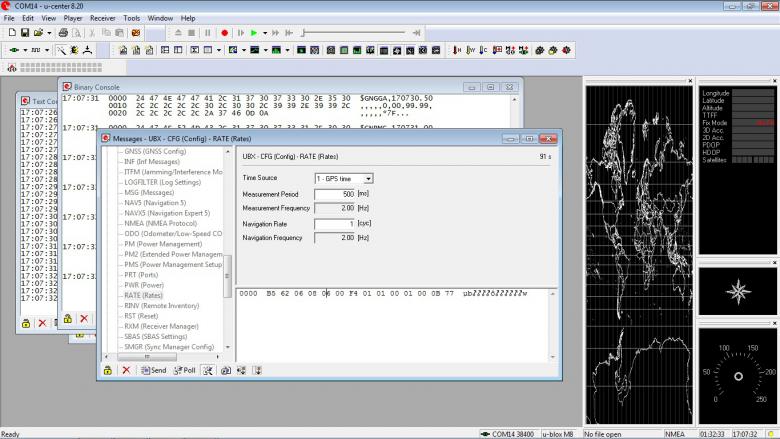
Task: Click the Autobauding wand icon
Action: (x=61, y=50)
